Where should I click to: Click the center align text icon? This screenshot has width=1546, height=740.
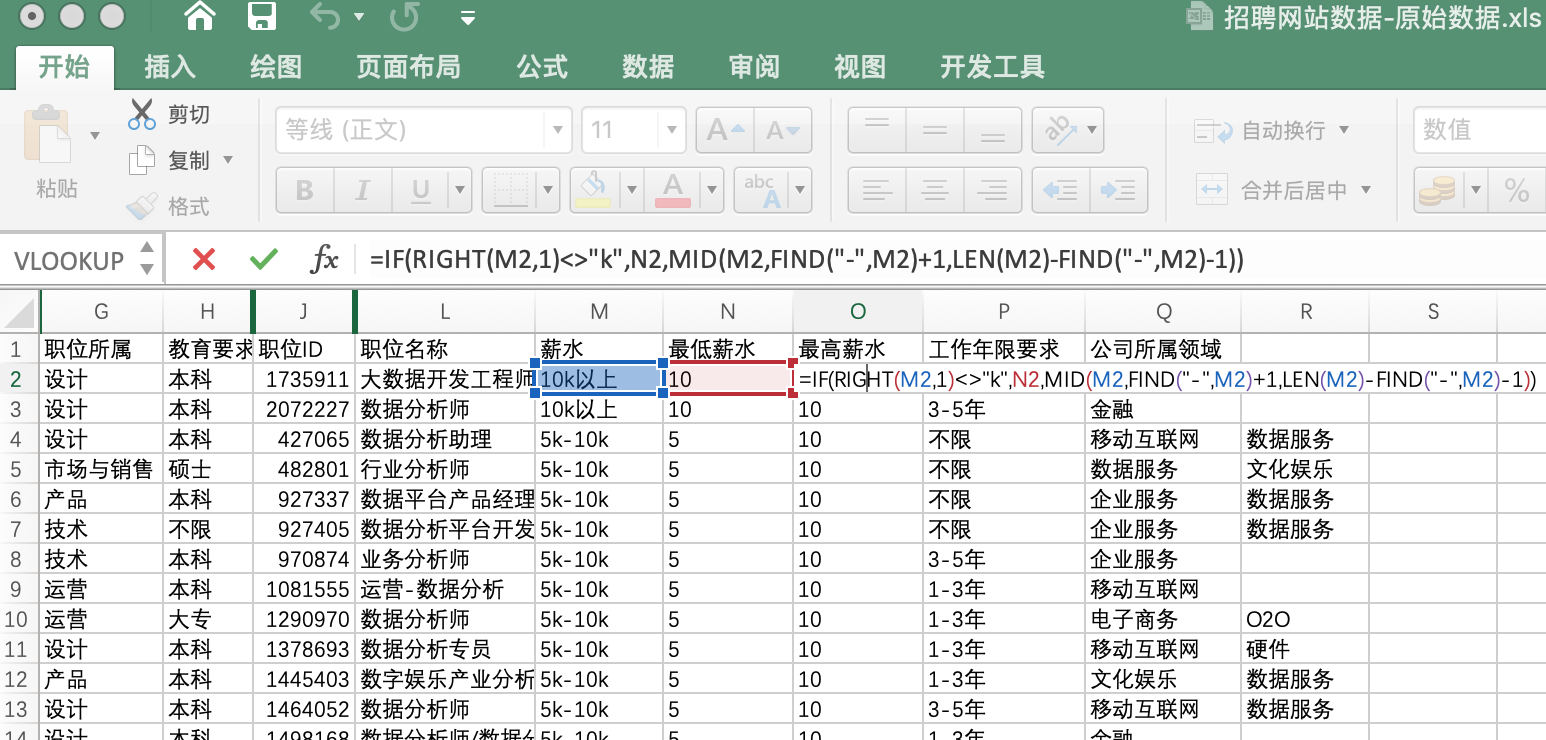pyautogui.click(x=934, y=190)
